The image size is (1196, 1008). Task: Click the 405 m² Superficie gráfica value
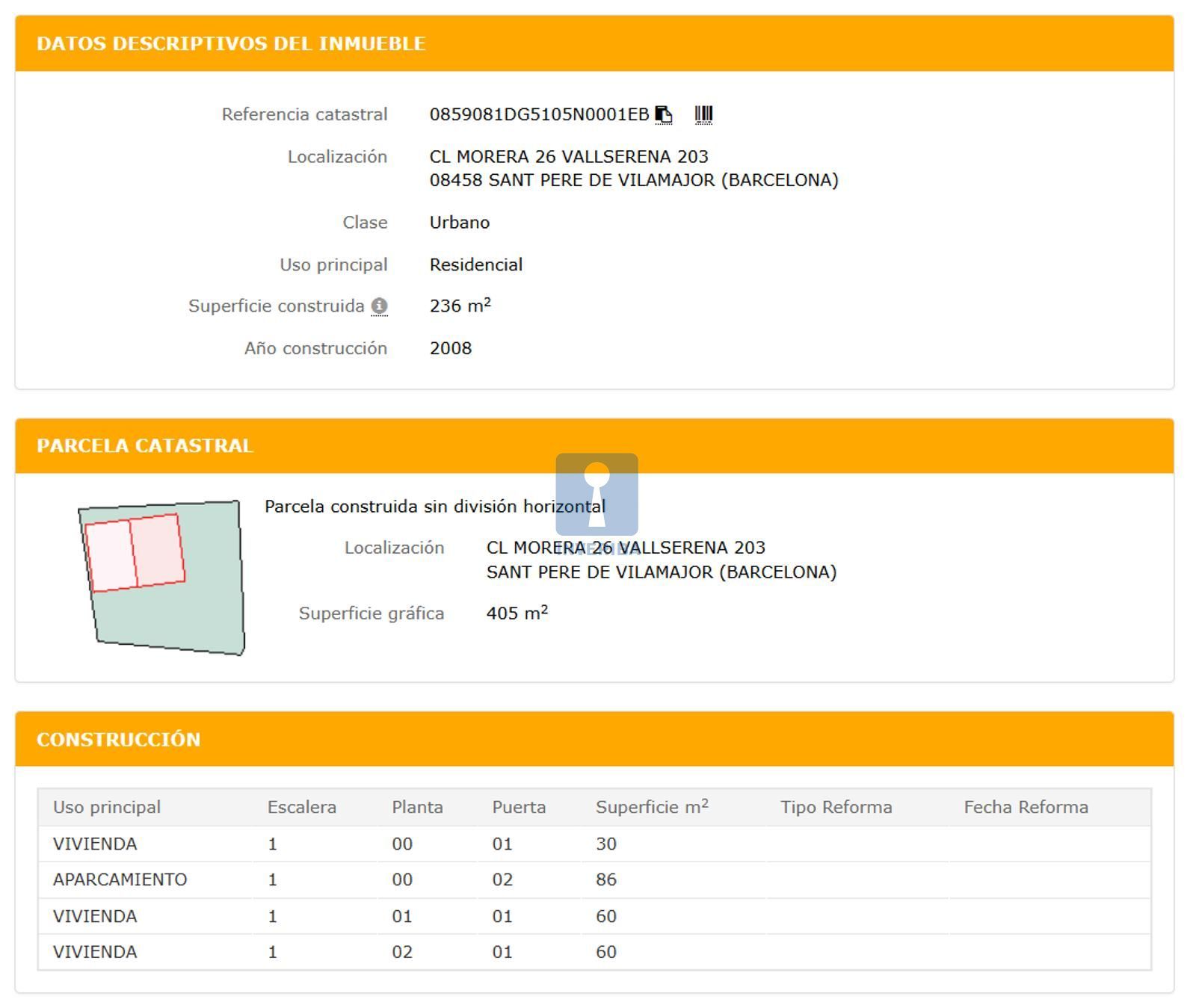517,613
